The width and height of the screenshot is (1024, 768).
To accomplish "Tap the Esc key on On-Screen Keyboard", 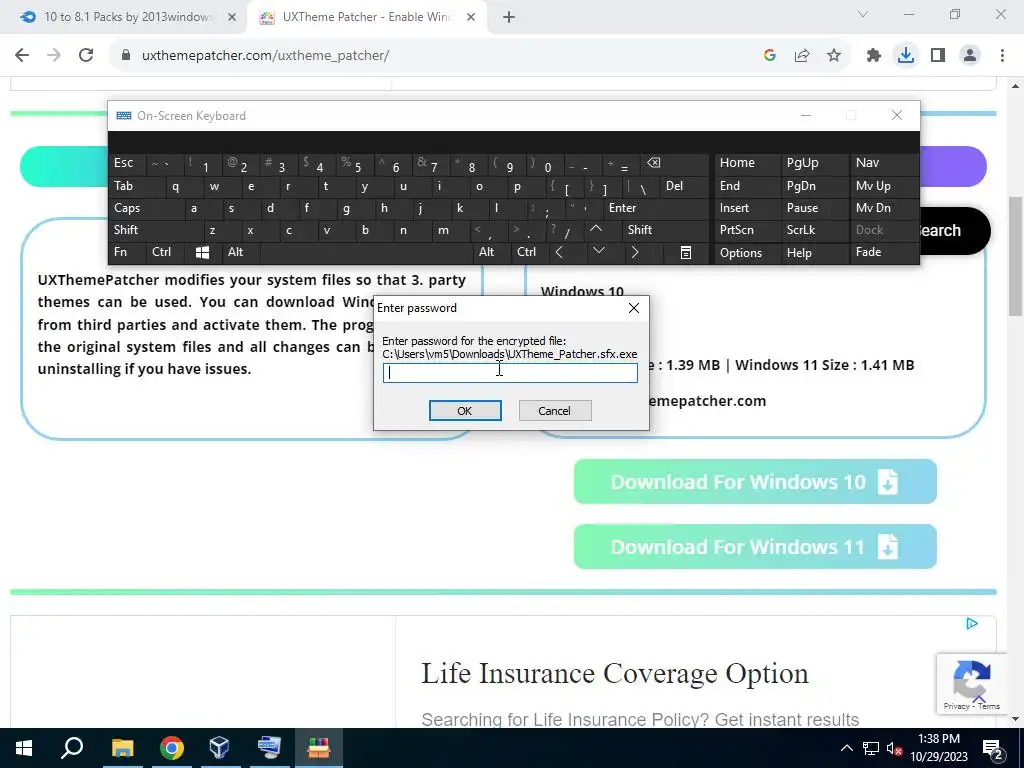I will 128,163.
